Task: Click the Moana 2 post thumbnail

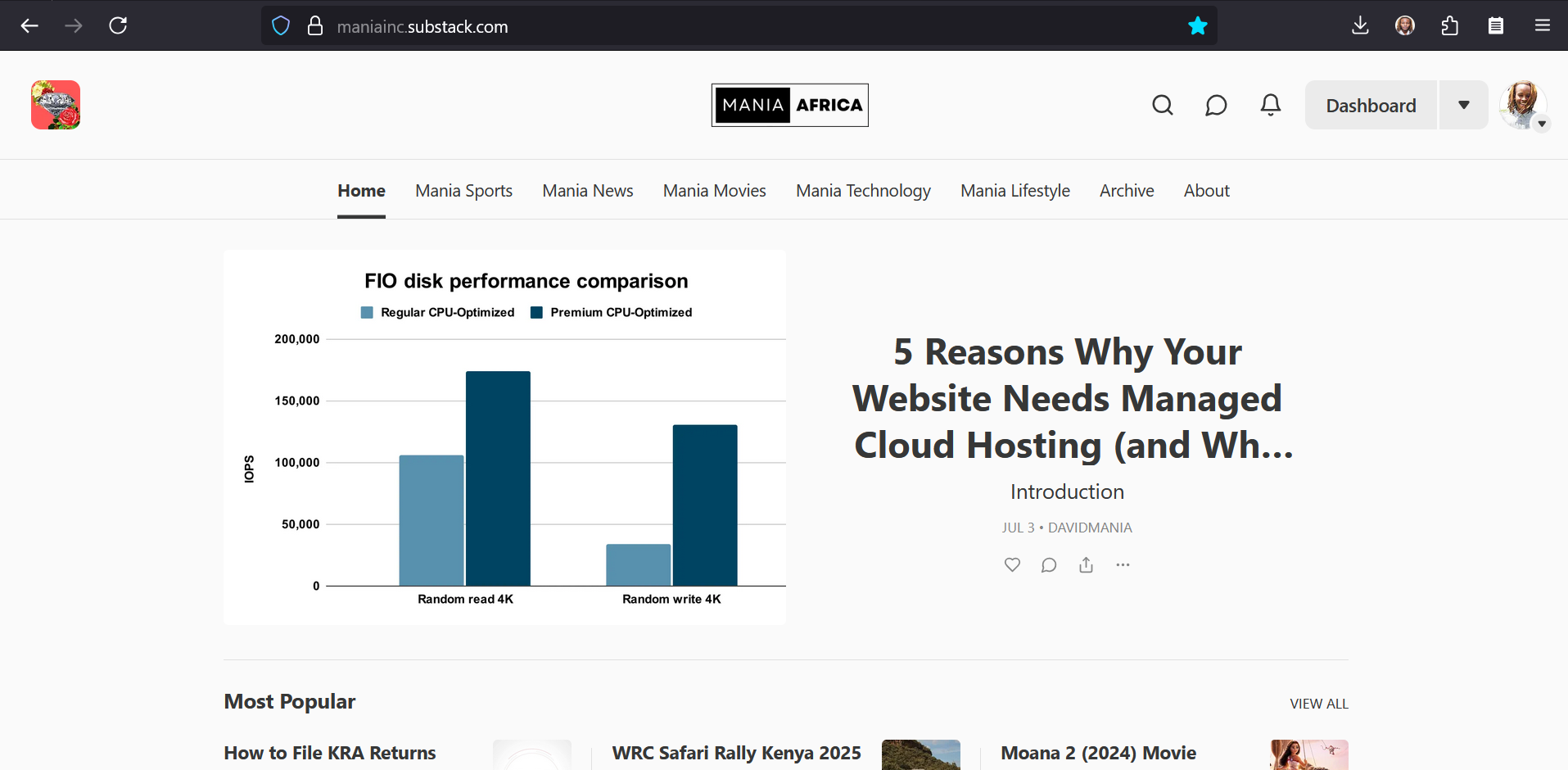Action: coord(1309,755)
